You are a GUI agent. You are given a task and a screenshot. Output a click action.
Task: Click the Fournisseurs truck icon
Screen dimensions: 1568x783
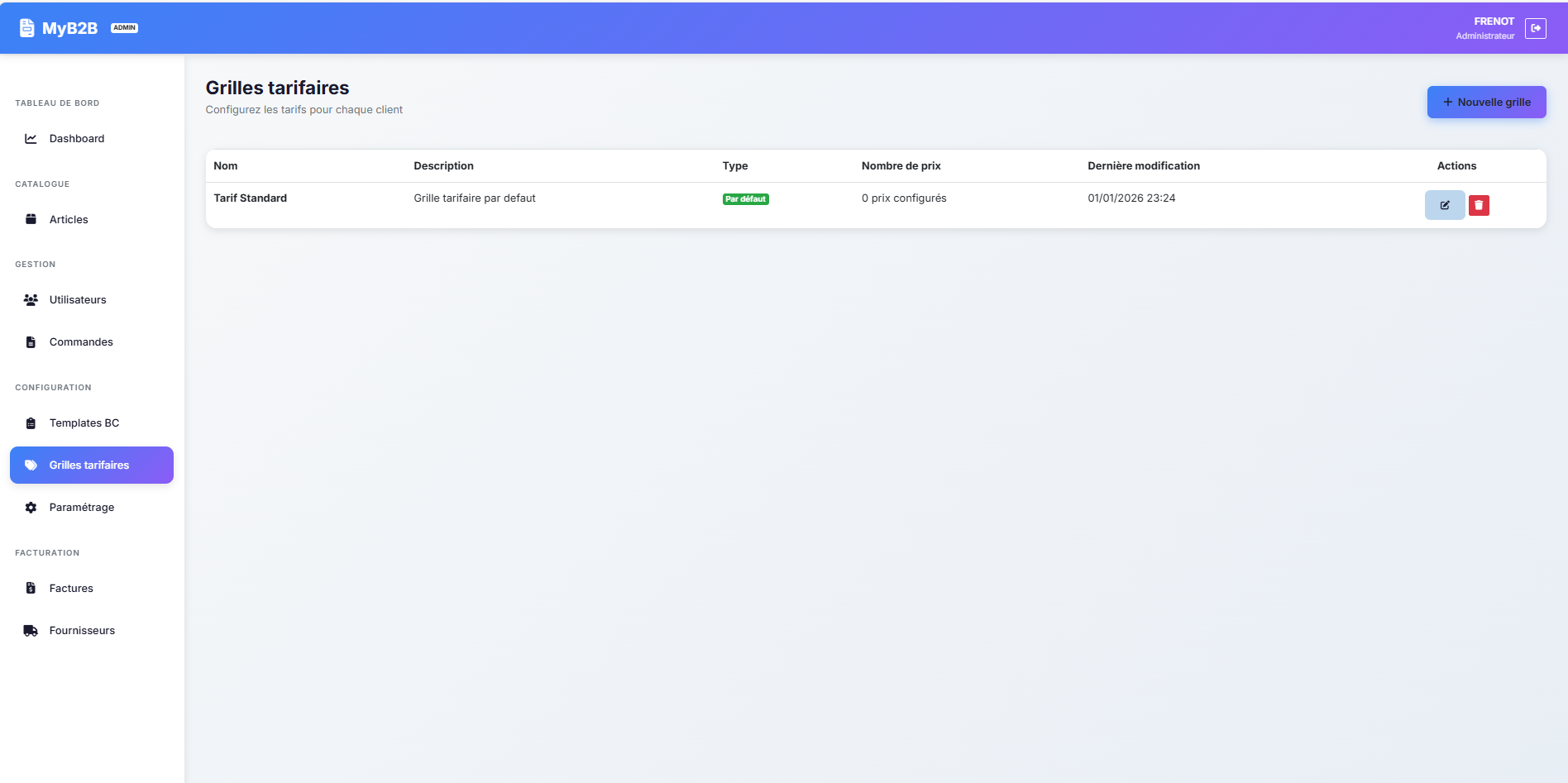tap(31, 631)
